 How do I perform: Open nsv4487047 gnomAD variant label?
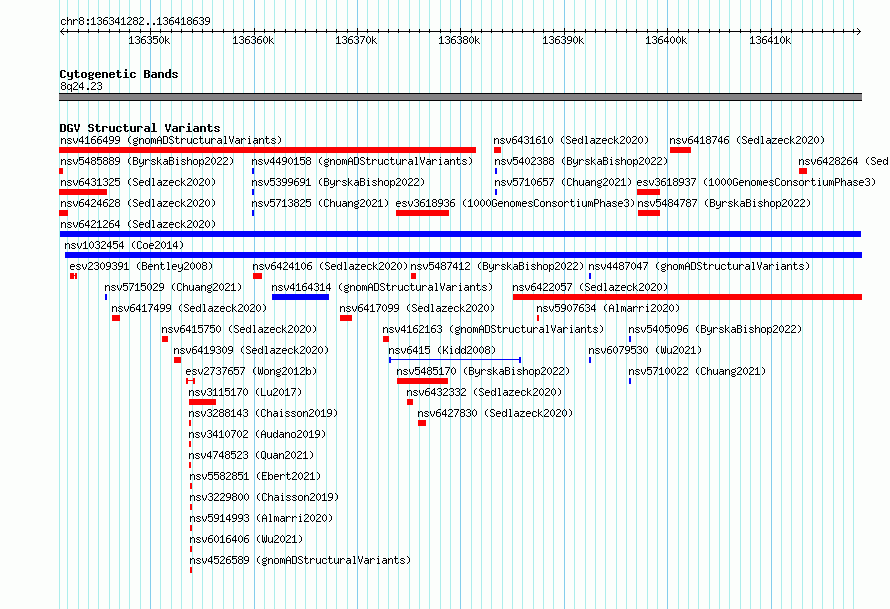[x=699, y=266]
